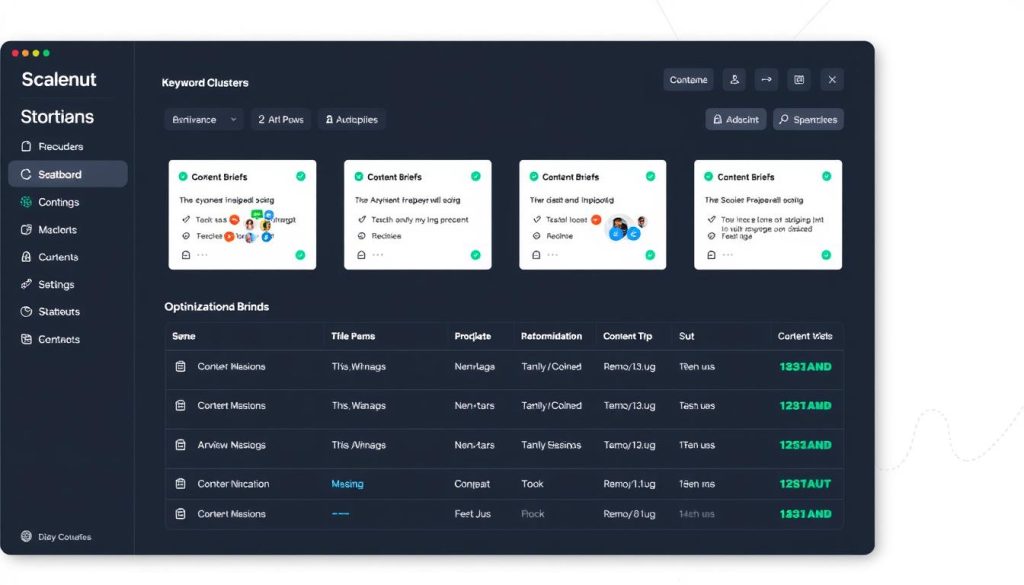Viewport: 1024px width, 585px height.
Task: Expand the Benivance dropdown filter
Action: (204, 120)
